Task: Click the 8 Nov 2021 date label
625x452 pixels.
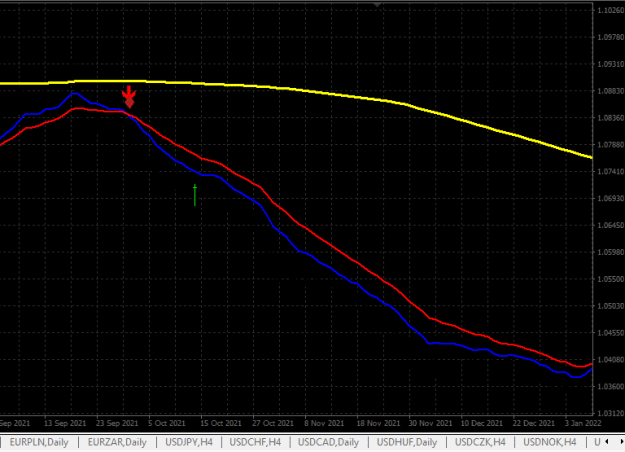Action: tap(324, 423)
